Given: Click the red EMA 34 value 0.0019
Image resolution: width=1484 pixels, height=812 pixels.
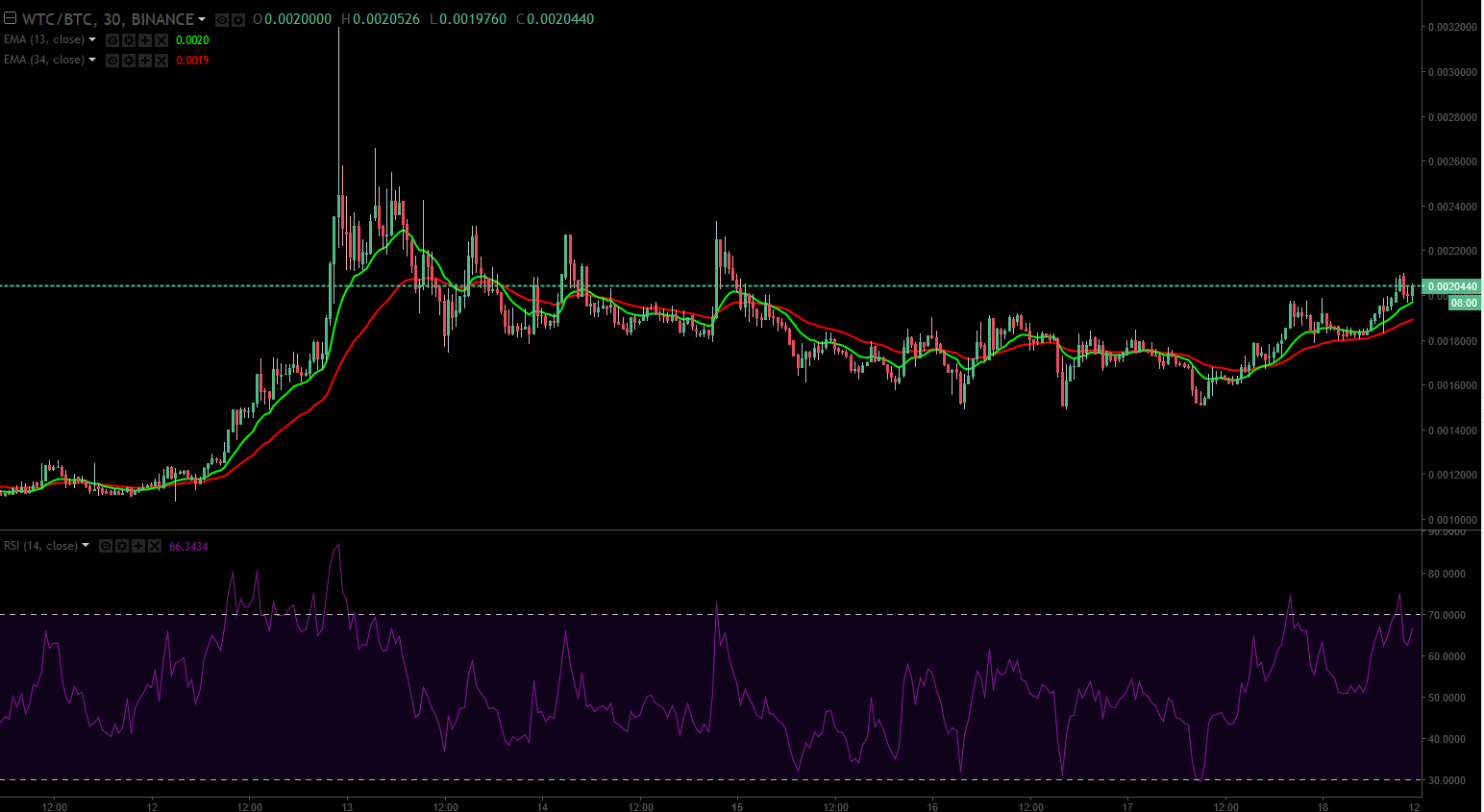Looking at the screenshot, I should (192, 61).
